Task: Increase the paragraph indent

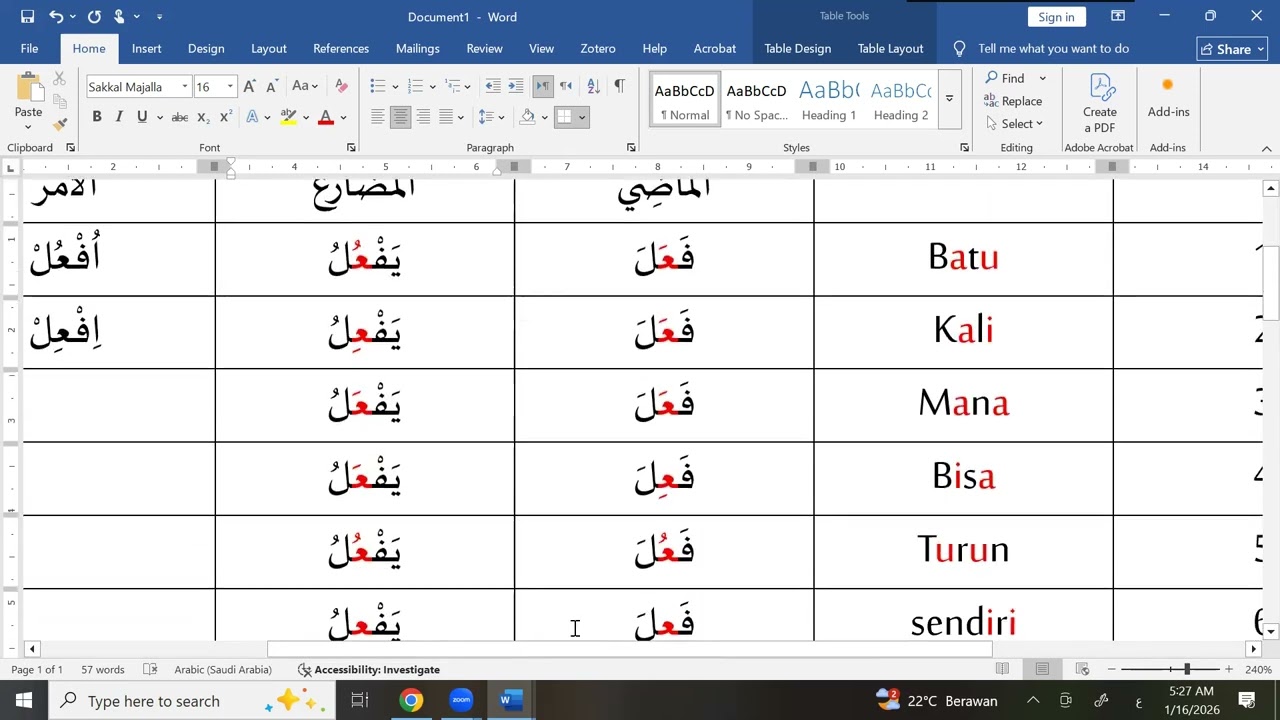Action: coord(516,86)
